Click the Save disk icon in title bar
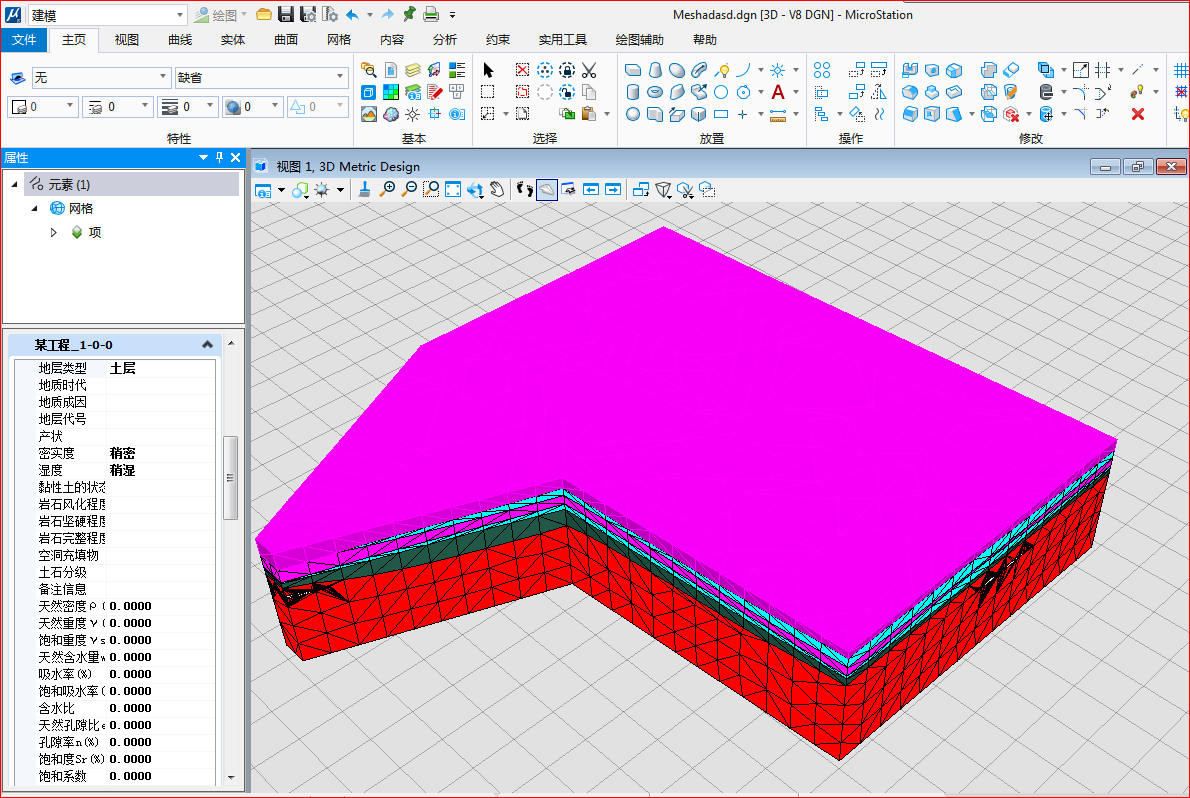The width and height of the screenshot is (1190, 798). click(285, 14)
